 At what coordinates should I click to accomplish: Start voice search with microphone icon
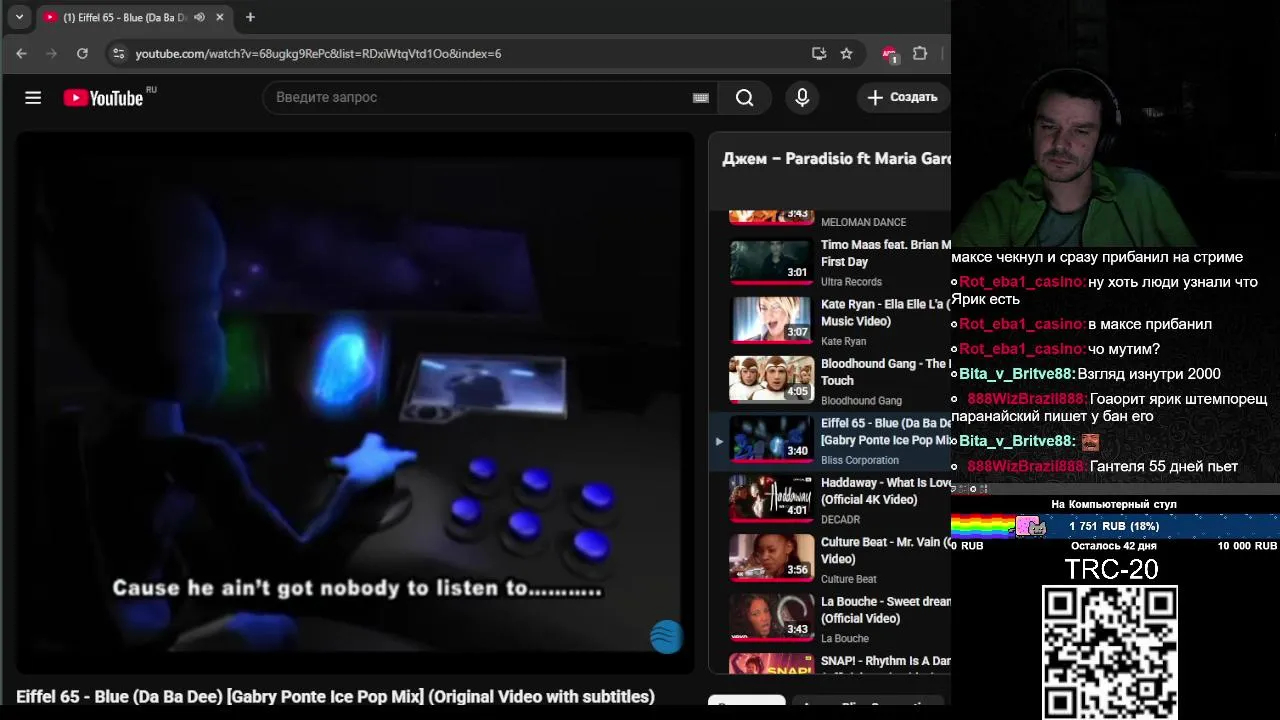(801, 97)
